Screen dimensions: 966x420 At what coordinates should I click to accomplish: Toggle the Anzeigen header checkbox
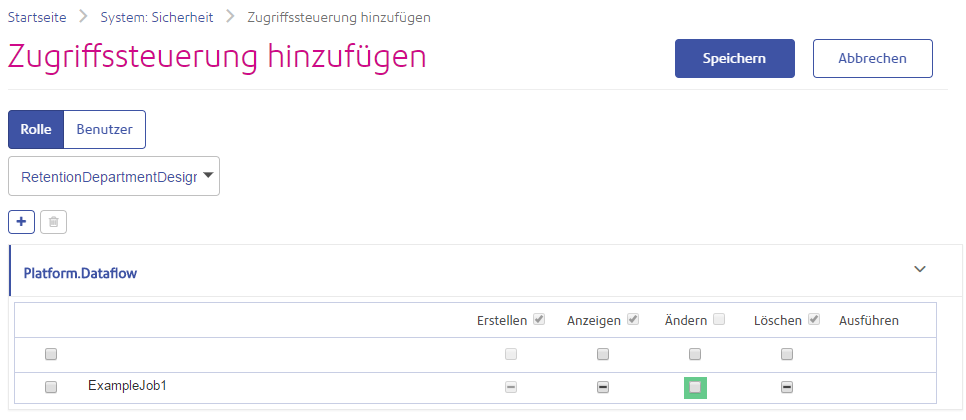click(632, 320)
